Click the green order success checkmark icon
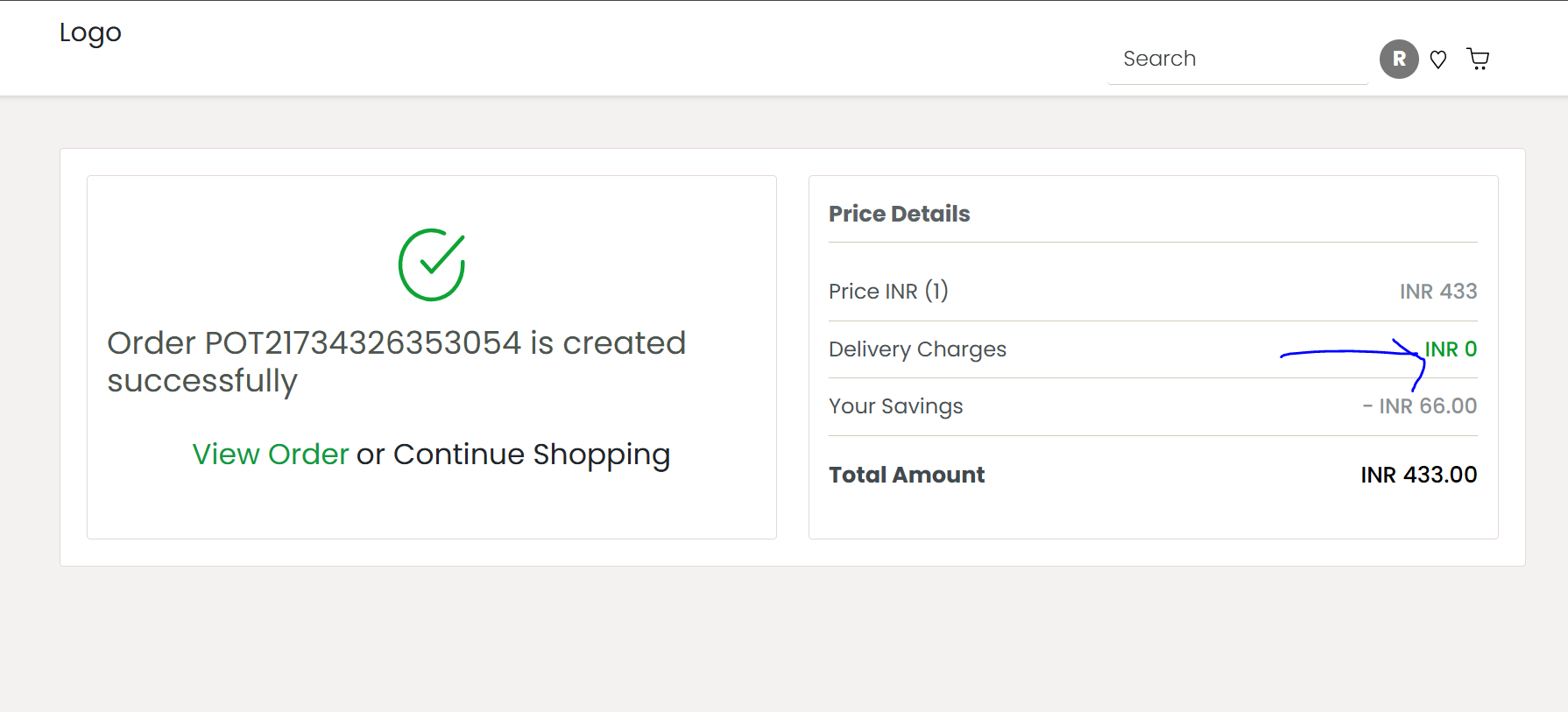Image resolution: width=1568 pixels, height=712 pixels. pos(432,264)
